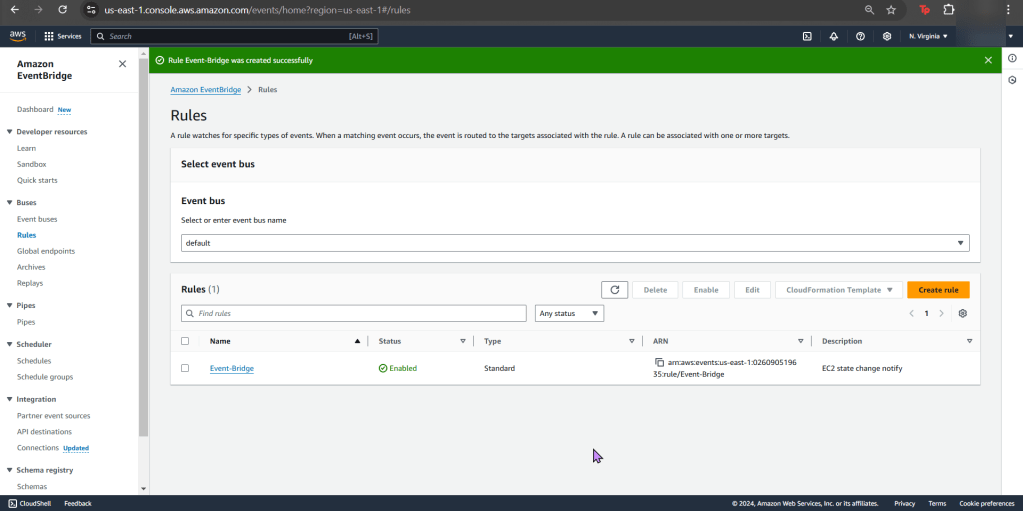Open the AWS Services grid menu
The width and height of the screenshot is (1023, 511).
pyautogui.click(x=63, y=36)
